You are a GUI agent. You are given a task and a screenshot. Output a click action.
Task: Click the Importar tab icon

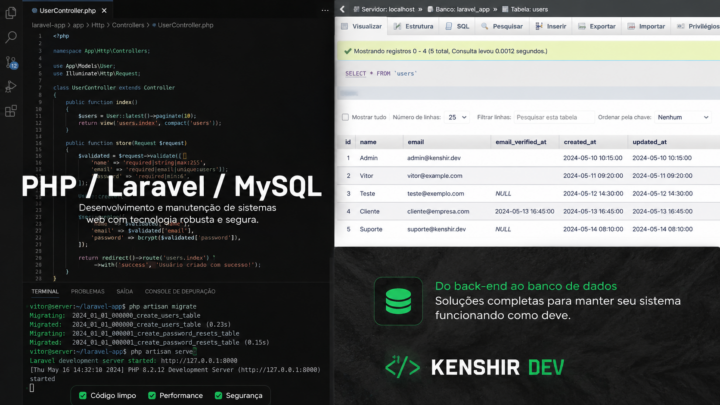click(x=631, y=26)
